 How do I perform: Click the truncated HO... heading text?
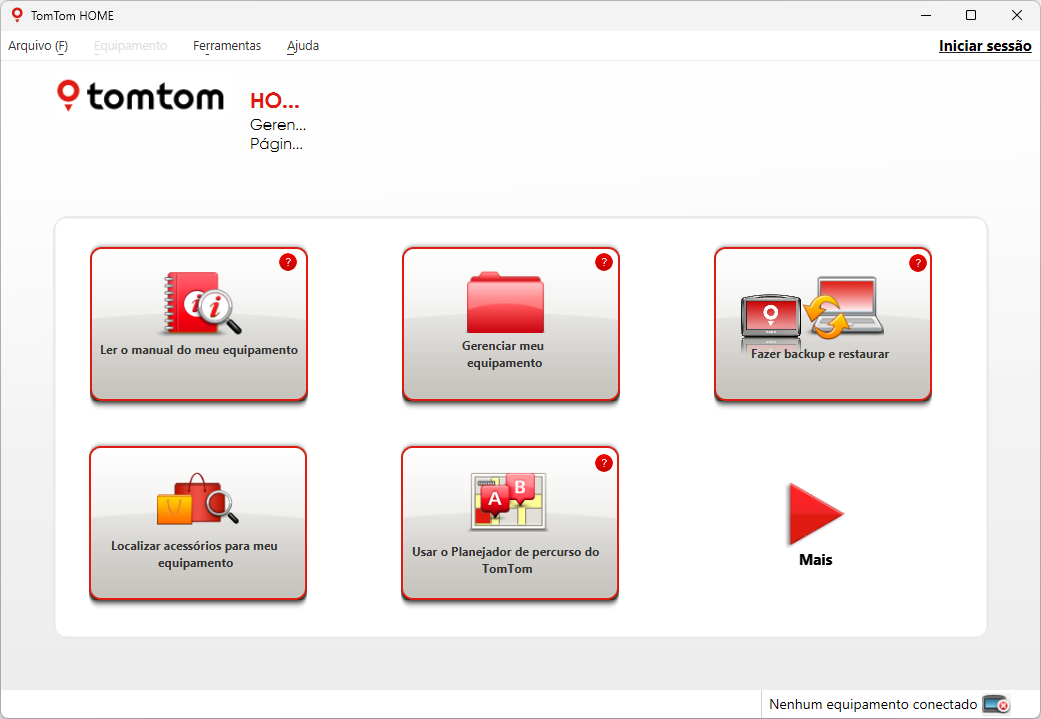[275, 101]
